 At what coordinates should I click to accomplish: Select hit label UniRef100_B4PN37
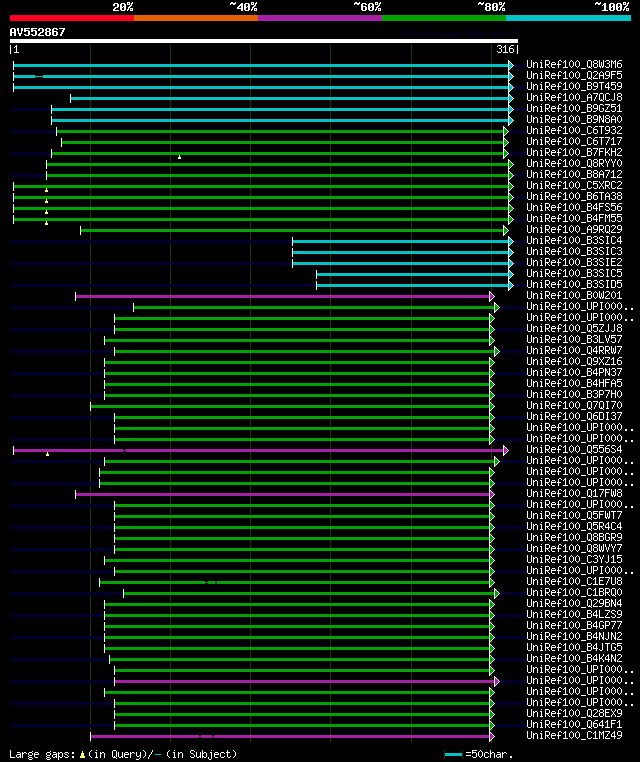574,372
